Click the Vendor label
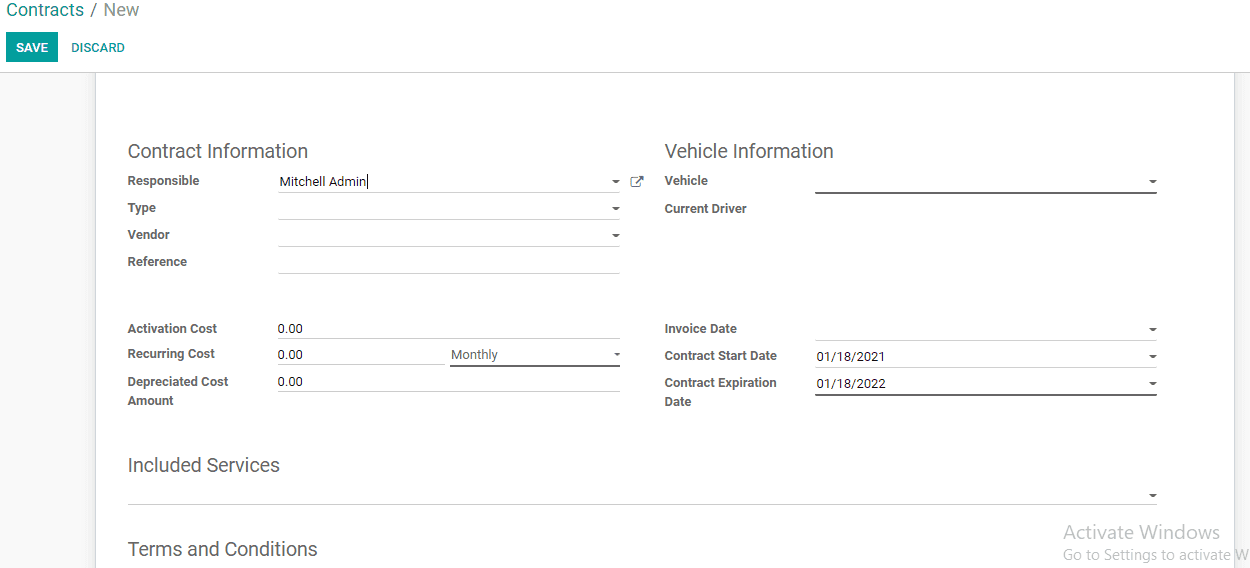 [x=149, y=235]
